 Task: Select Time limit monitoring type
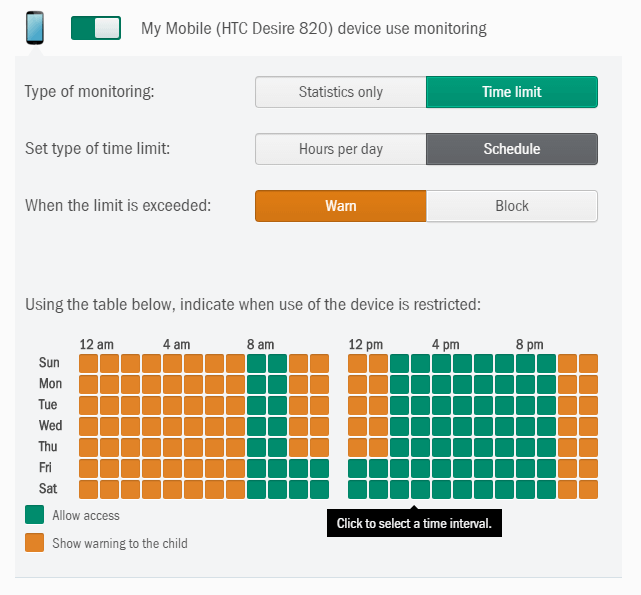pyautogui.click(x=511, y=92)
